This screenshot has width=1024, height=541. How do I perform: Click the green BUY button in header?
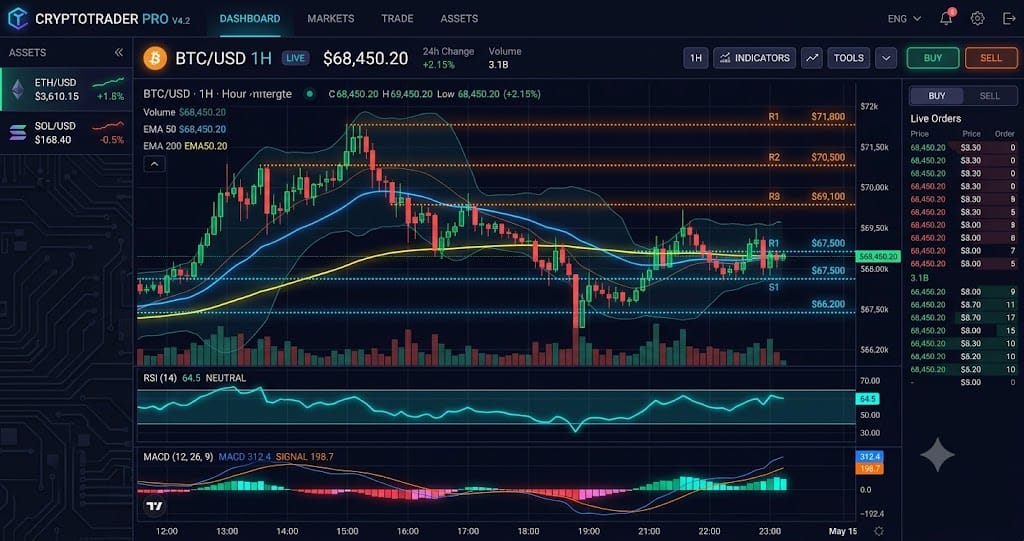pos(933,58)
